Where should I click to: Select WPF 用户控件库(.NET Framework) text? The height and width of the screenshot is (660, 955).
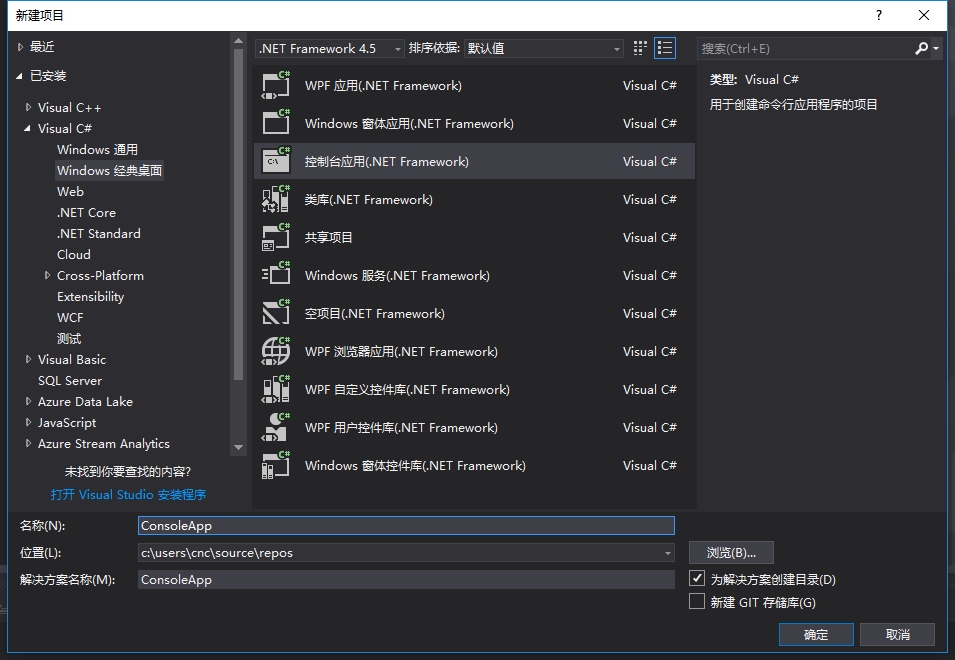tap(401, 428)
